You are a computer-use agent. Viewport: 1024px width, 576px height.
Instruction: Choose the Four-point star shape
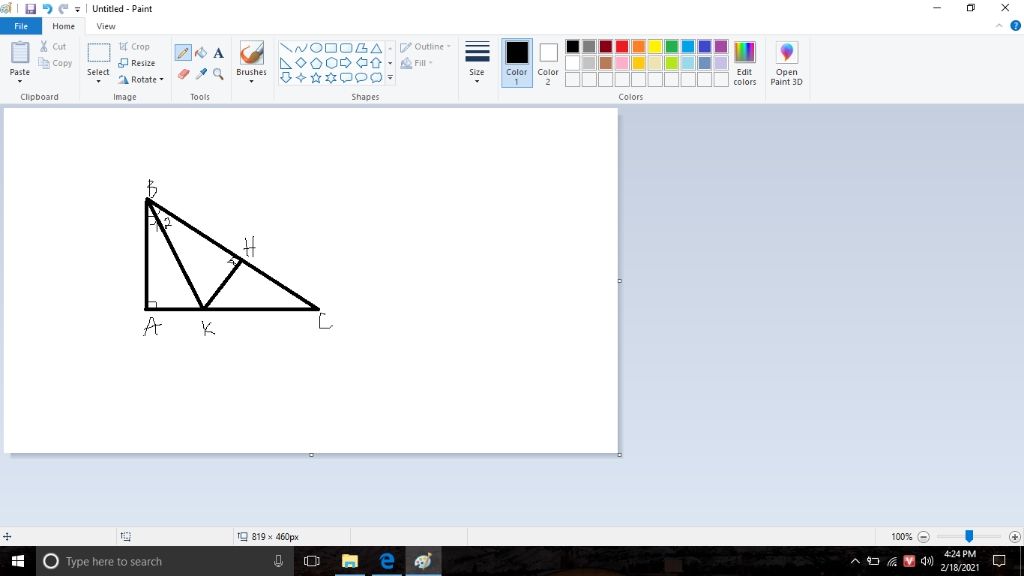pyautogui.click(x=300, y=78)
